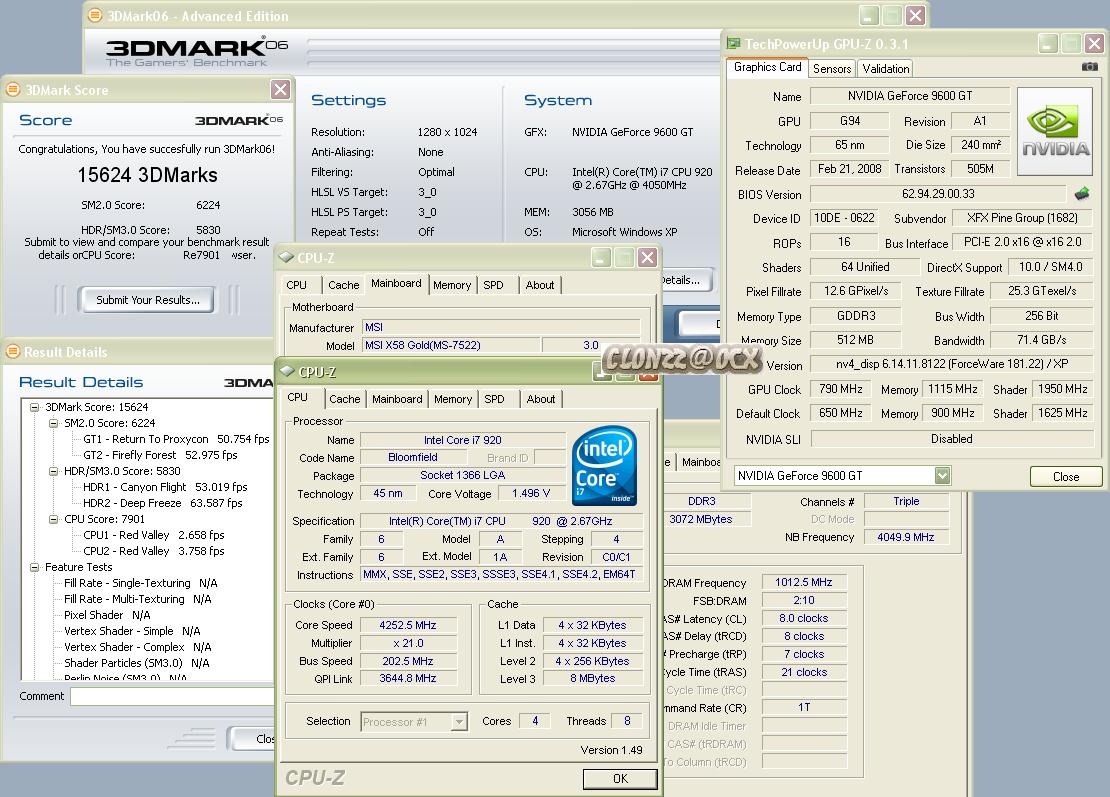The width and height of the screenshot is (1110, 797).
Task: Collapse the SM2.0 Score: 6224 node
Action: 53,423
